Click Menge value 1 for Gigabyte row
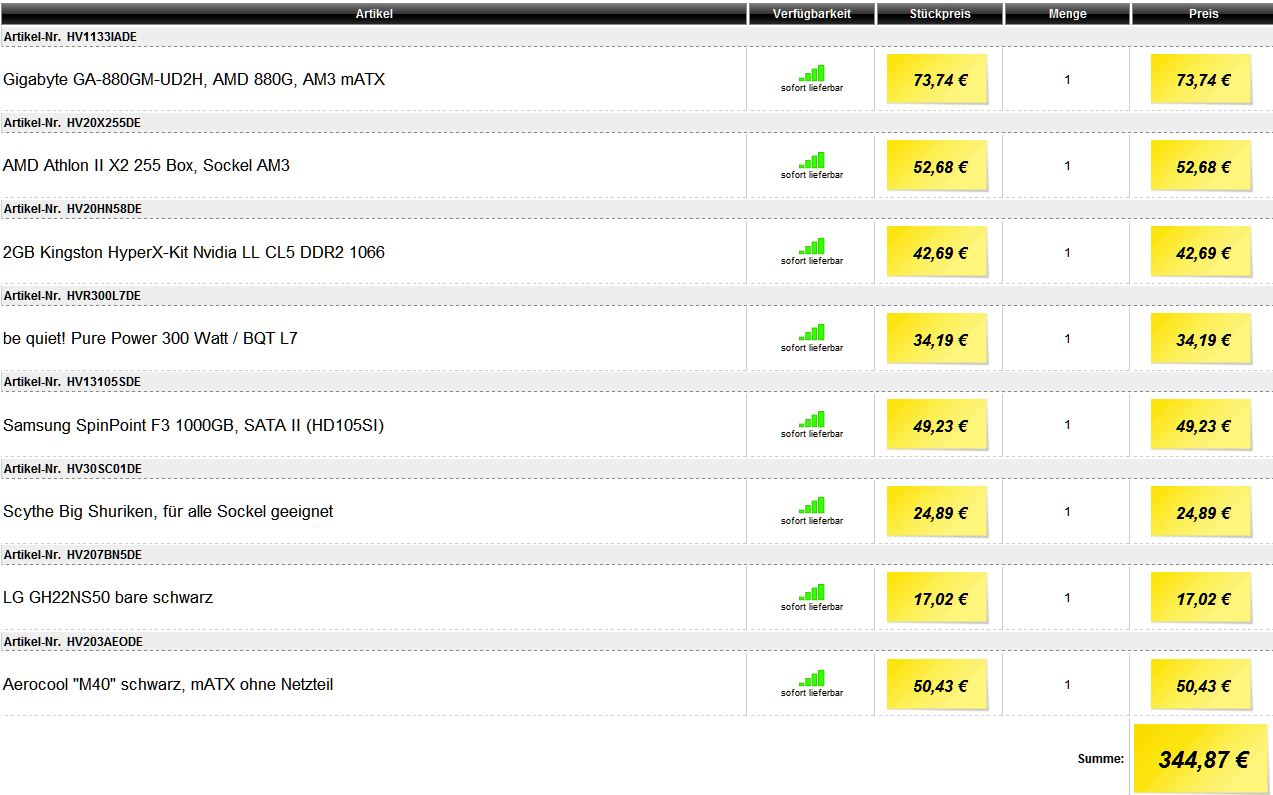 [x=1067, y=79]
